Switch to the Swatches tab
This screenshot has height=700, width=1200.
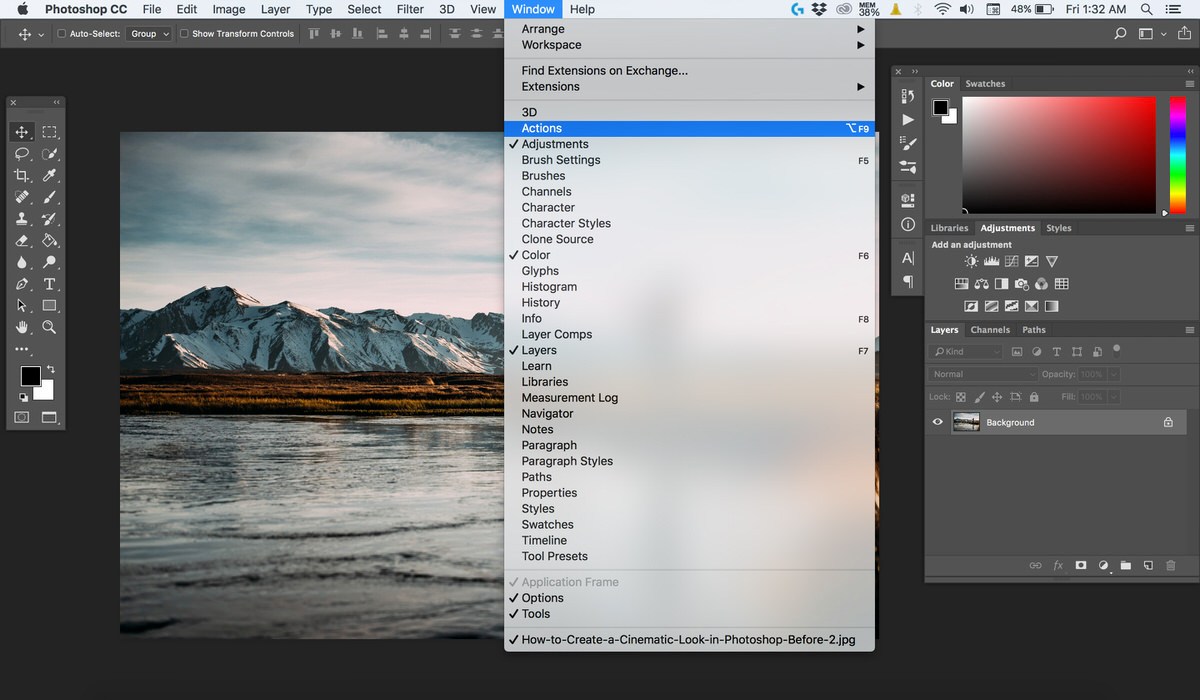coord(985,84)
